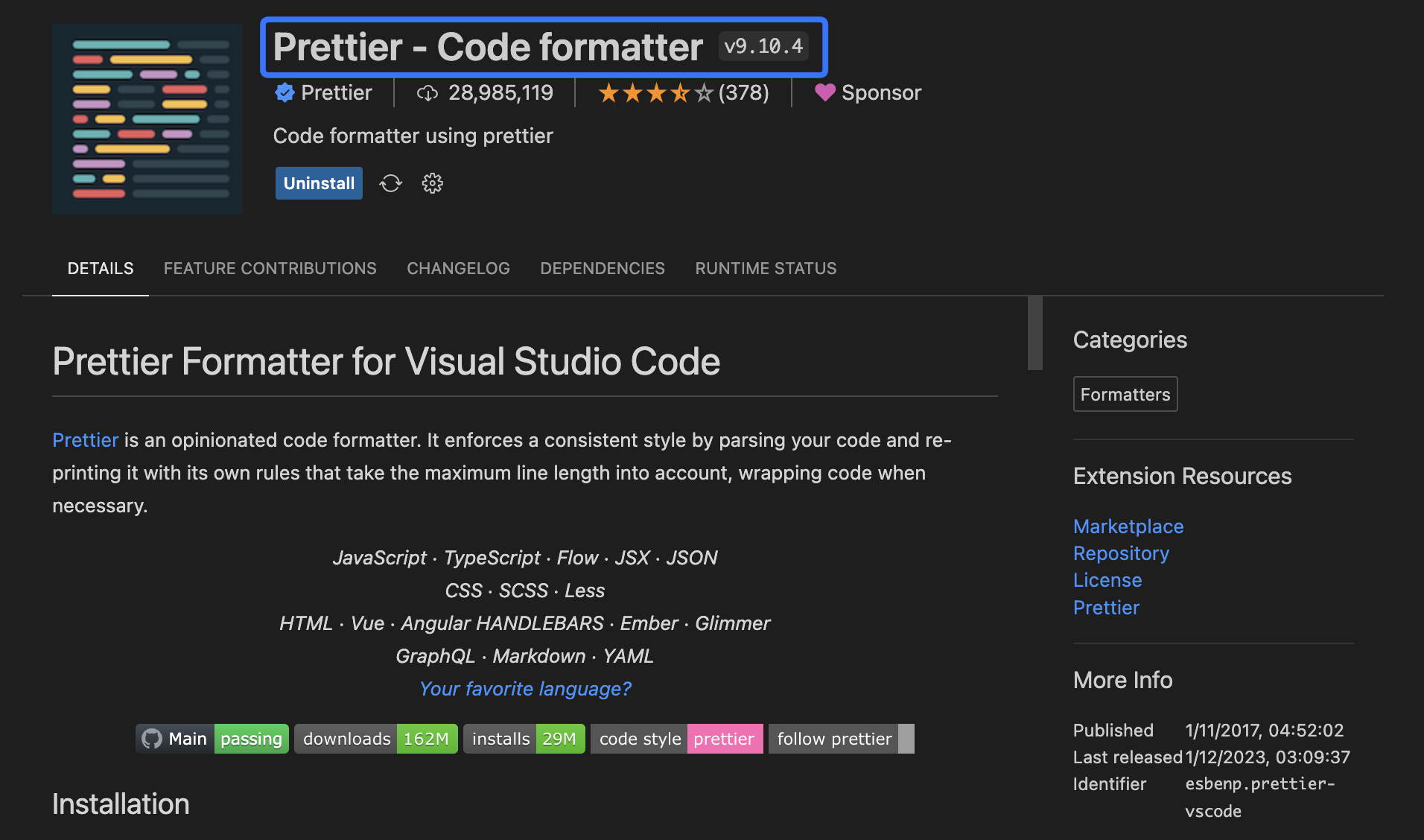This screenshot has width=1424, height=840.
Task: Click the install count cloud icon
Action: (x=427, y=93)
